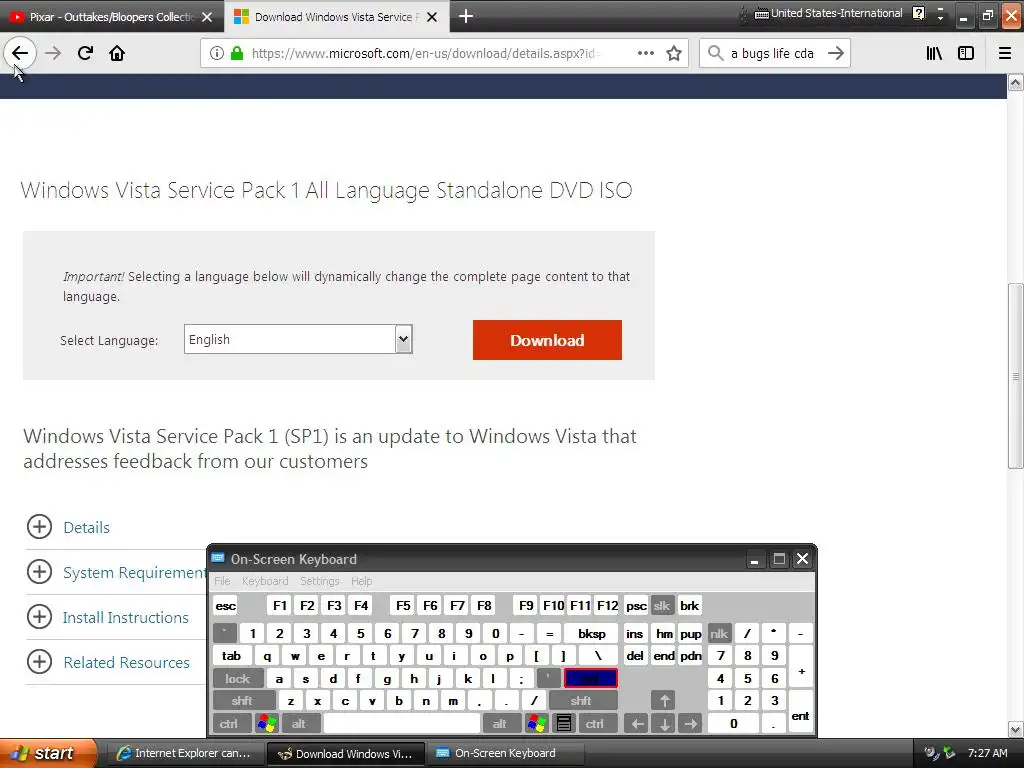1024x768 pixels.
Task: Toggle the sidebar view icon
Action: 966,53
